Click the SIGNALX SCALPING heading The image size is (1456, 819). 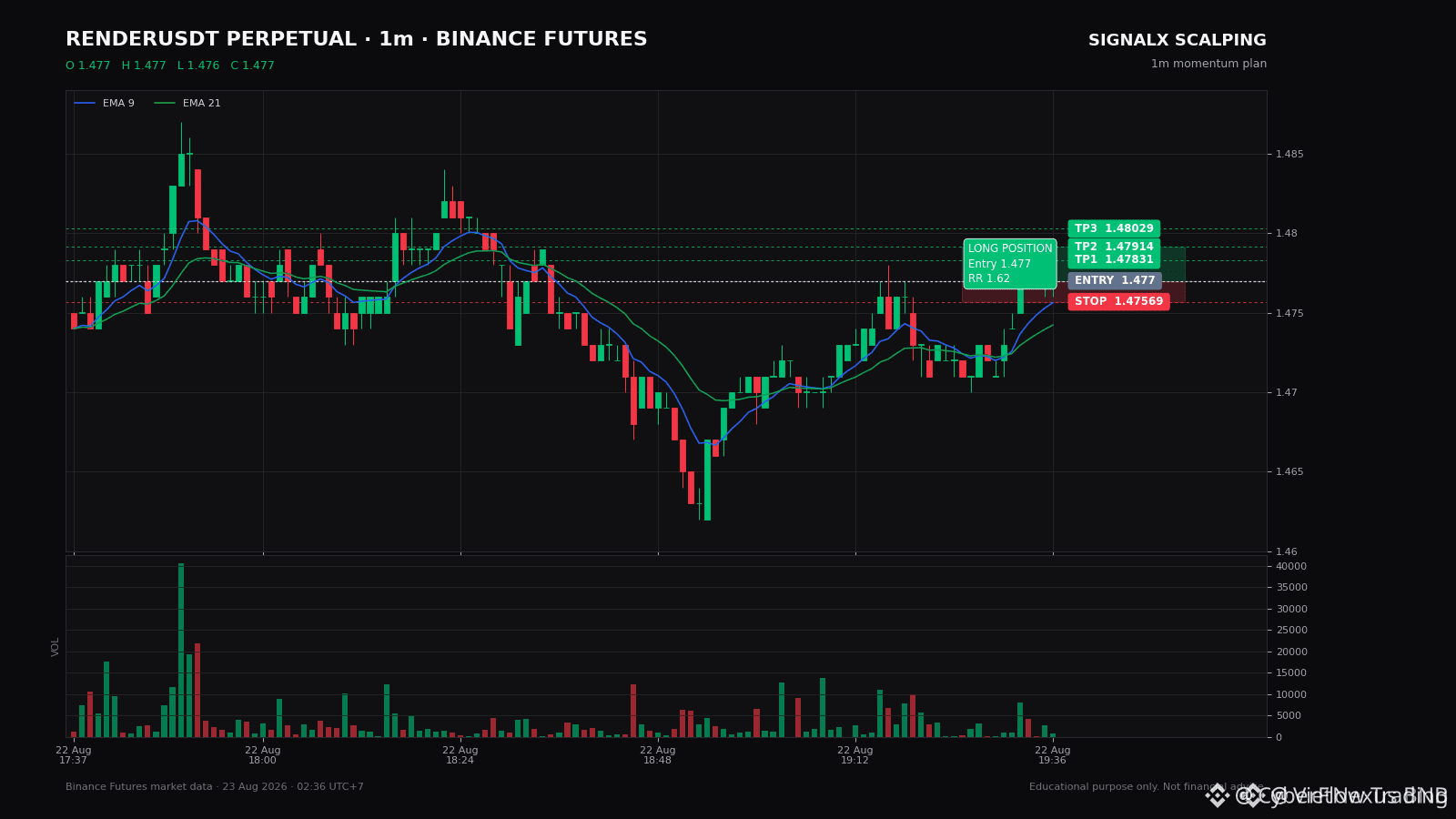[x=1178, y=41]
